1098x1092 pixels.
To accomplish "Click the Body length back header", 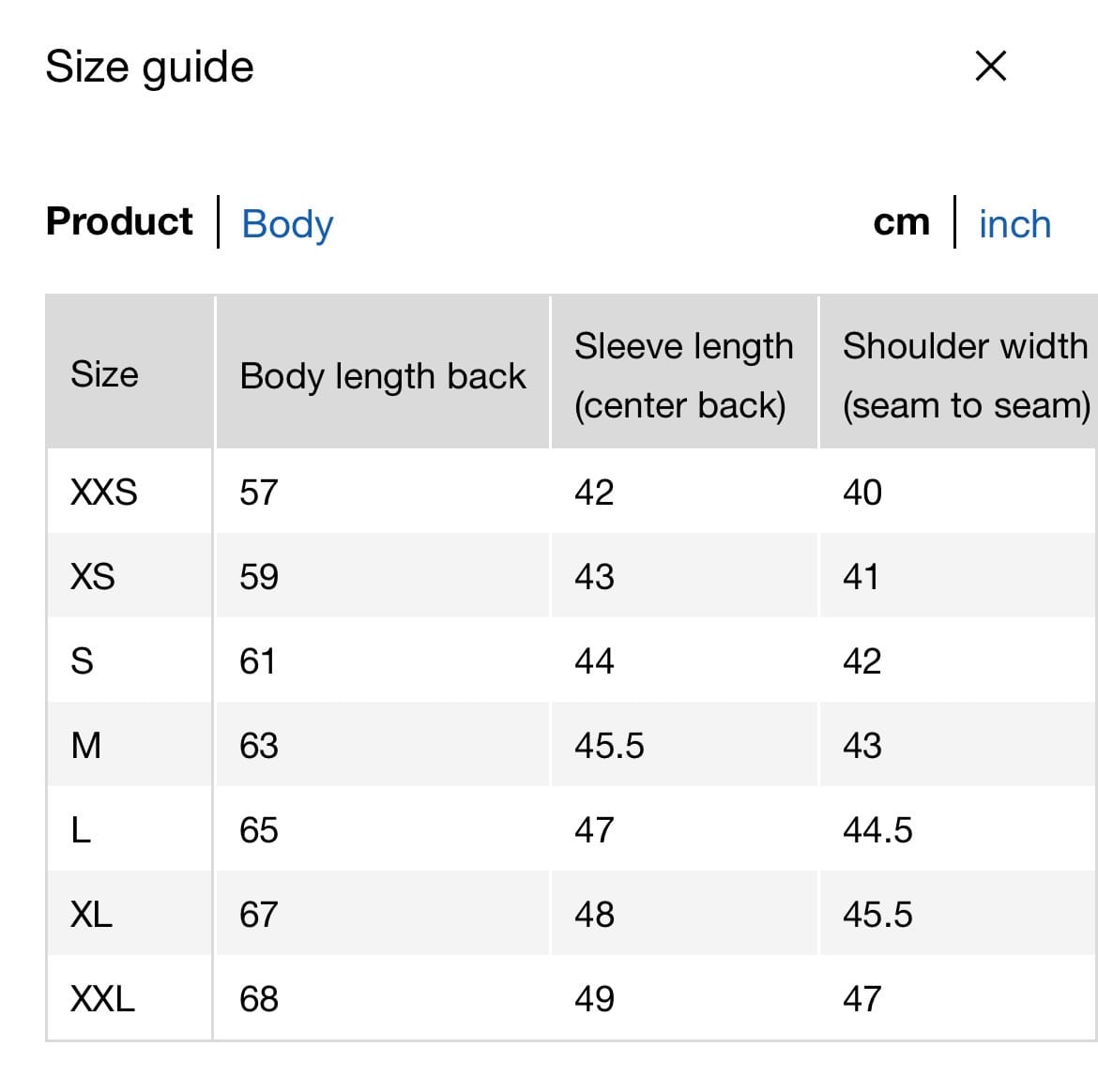I will pyautogui.click(x=383, y=376).
